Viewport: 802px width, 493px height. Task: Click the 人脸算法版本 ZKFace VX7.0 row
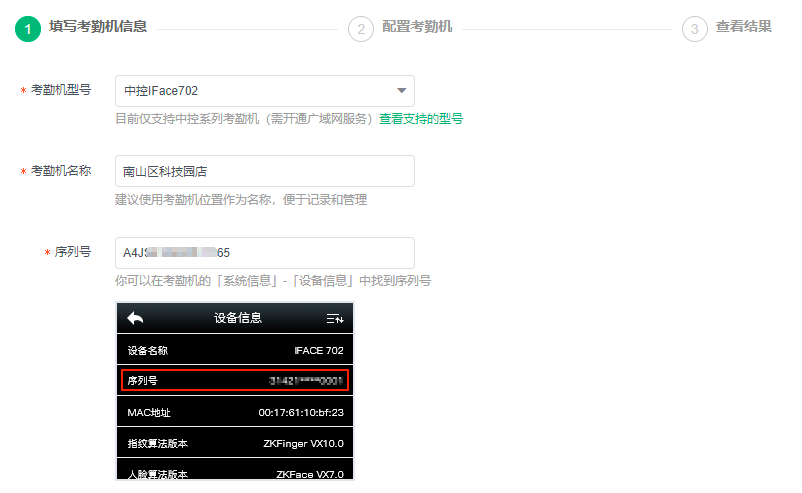(x=235, y=470)
